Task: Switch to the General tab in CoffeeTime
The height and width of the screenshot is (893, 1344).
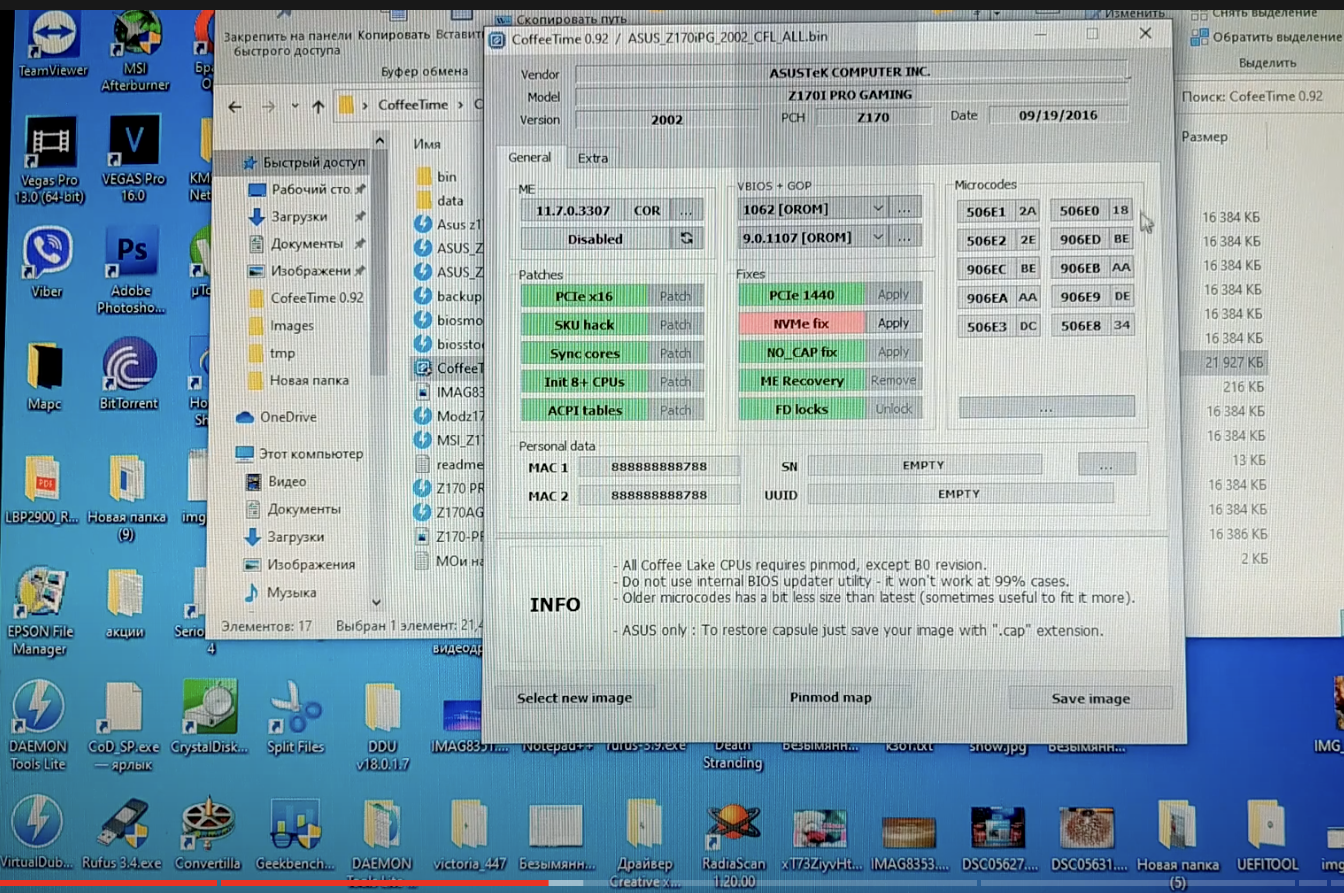Action: (x=529, y=158)
